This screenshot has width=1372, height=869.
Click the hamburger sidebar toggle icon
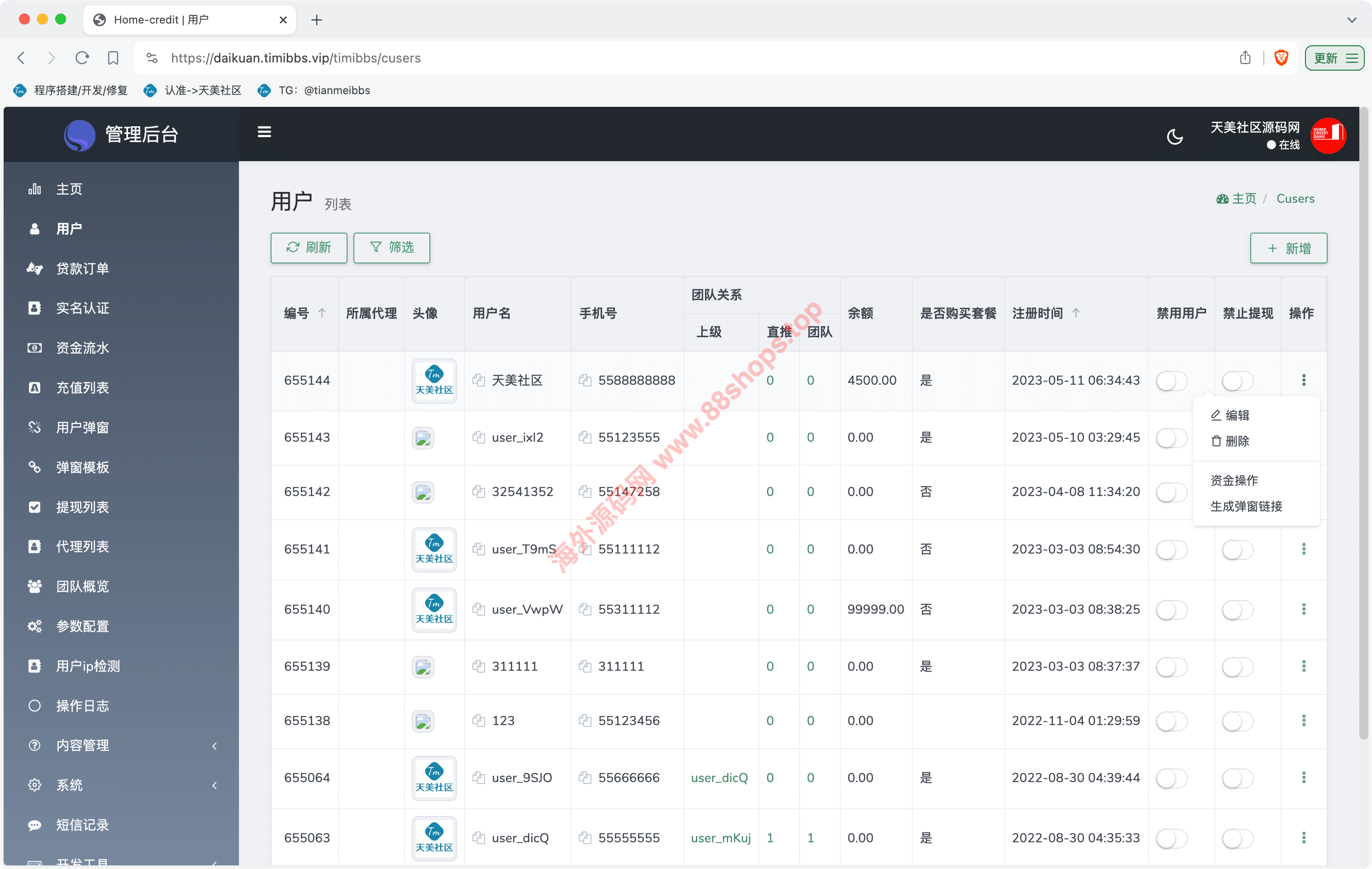click(x=264, y=132)
